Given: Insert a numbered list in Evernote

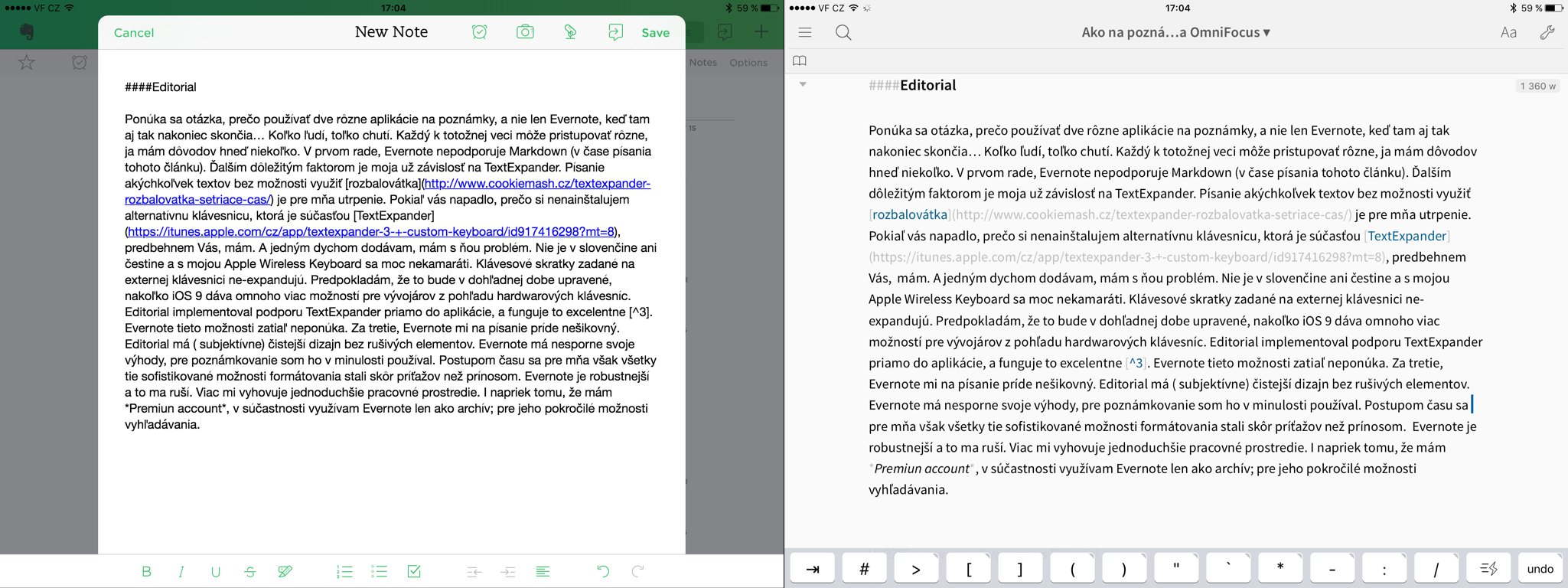Looking at the screenshot, I should click(x=344, y=571).
